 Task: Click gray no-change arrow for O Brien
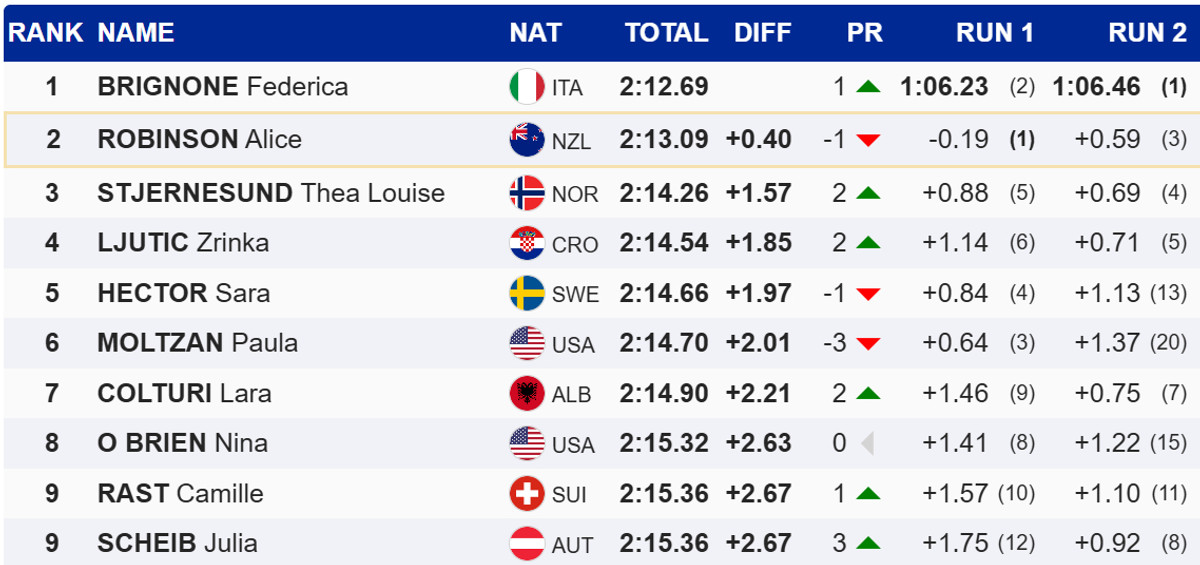tap(867, 443)
